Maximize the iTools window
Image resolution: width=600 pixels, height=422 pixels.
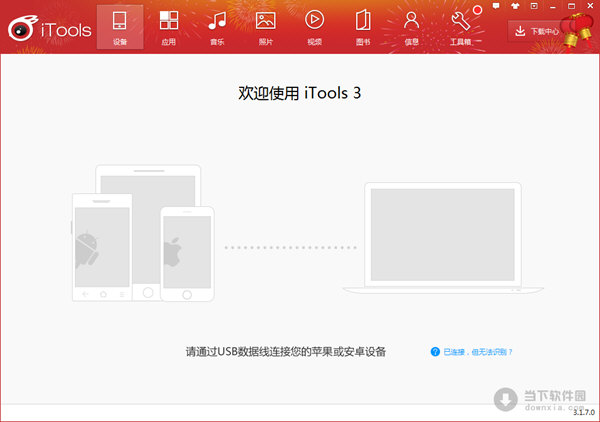(572, 6)
